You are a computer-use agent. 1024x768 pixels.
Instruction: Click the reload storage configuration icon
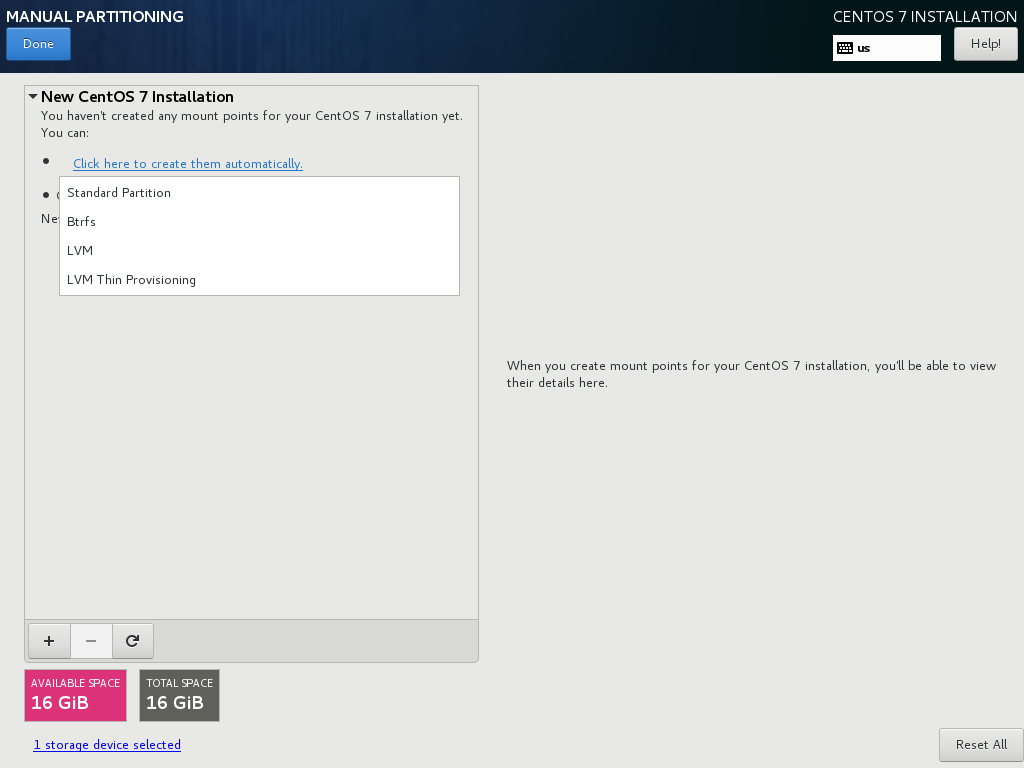pyautogui.click(x=133, y=641)
